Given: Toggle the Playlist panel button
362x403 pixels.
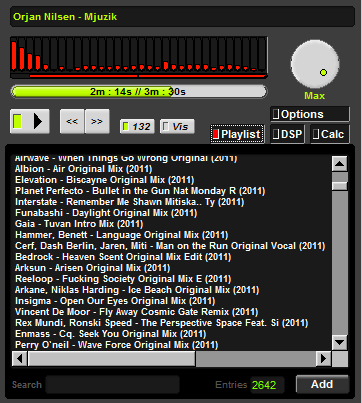Looking at the screenshot, I should coord(237,134).
